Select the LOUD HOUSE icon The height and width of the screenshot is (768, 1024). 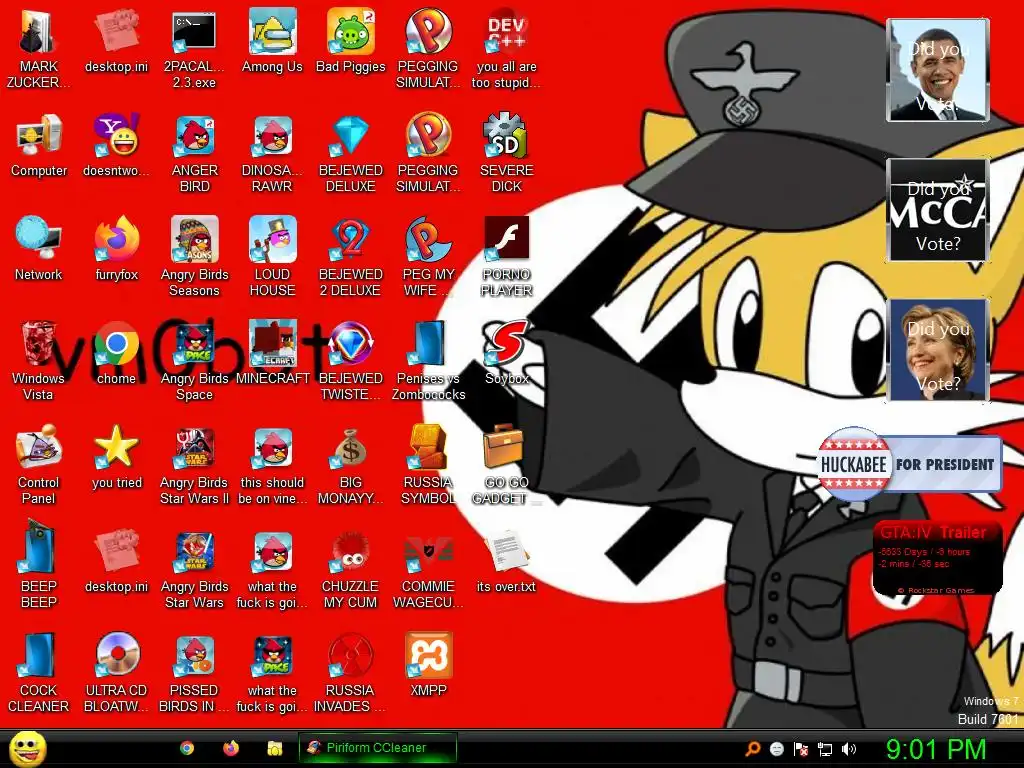pos(272,257)
